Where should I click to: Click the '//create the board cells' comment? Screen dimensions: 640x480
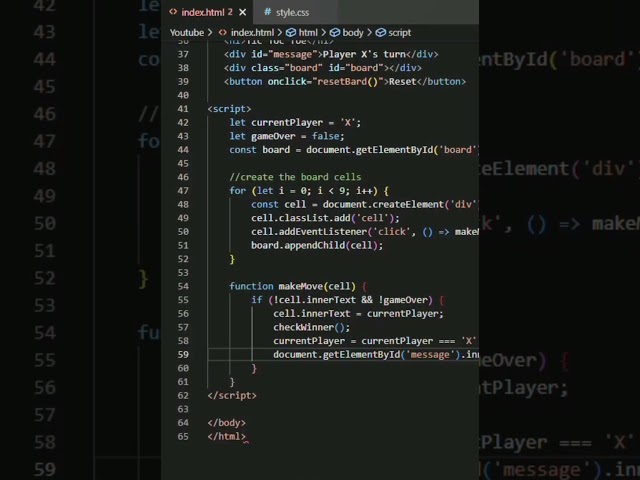pos(295,177)
